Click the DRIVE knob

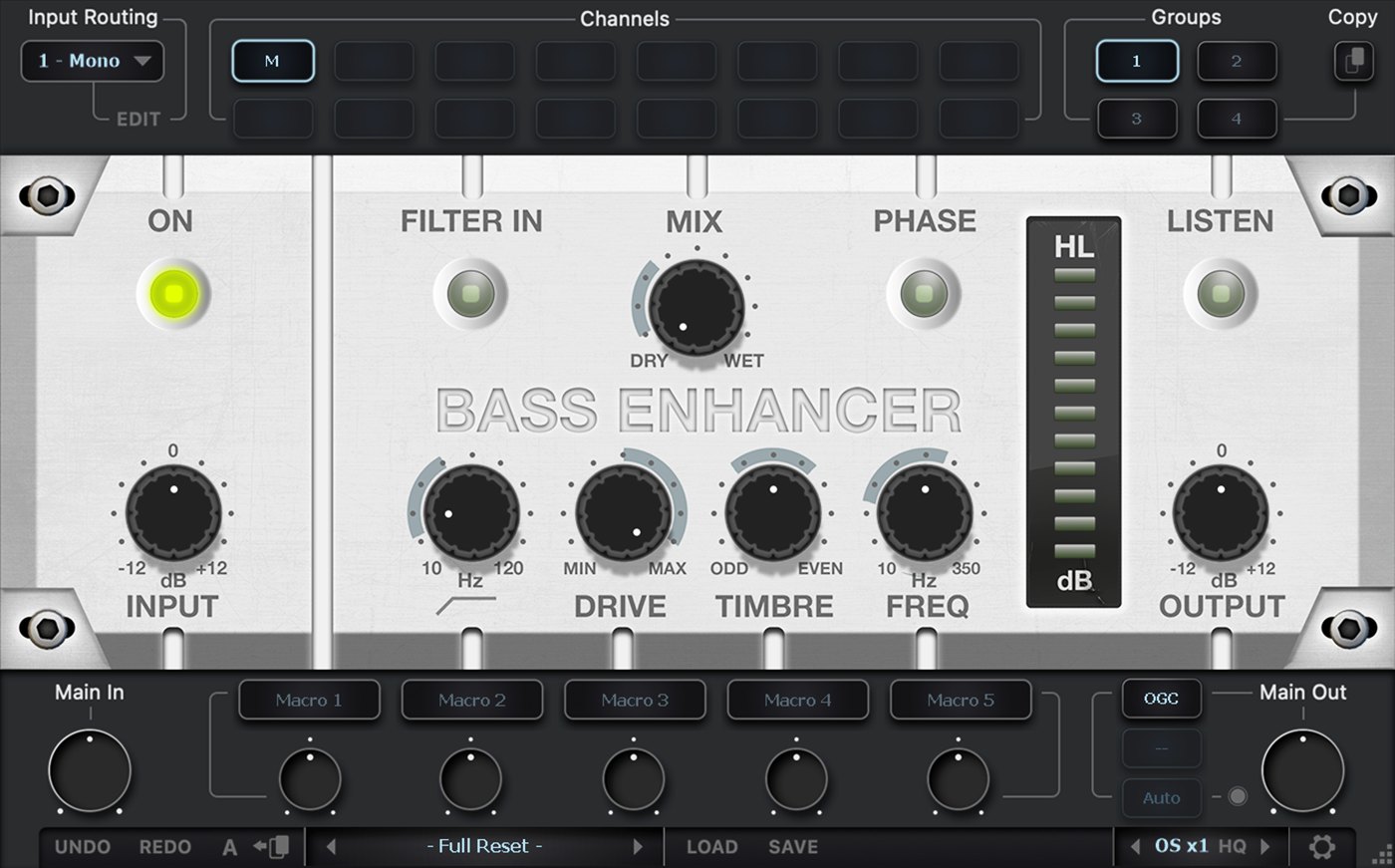pos(623,513)
